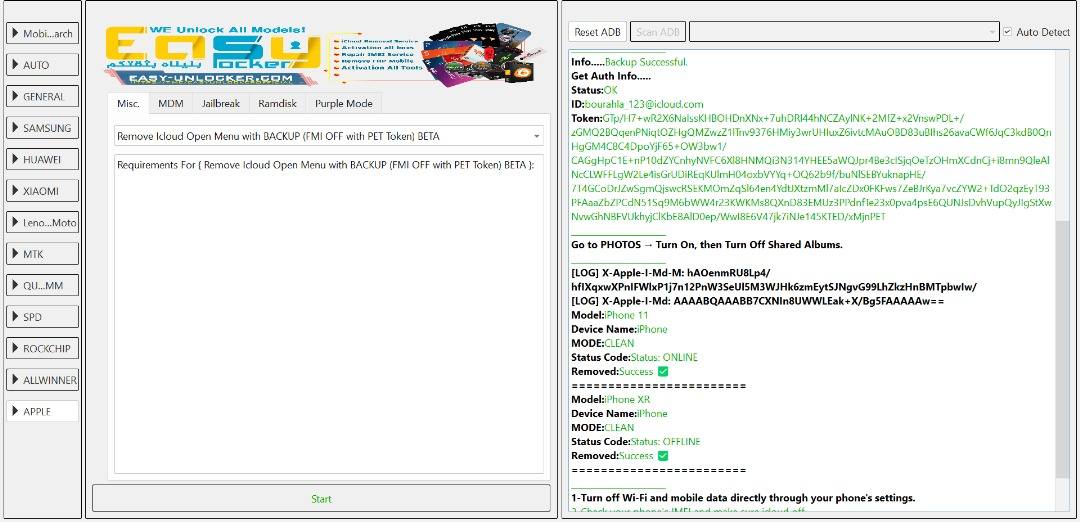Expand the QU...MM sidebar category
1080x522 pixels.
click(43, 285)
